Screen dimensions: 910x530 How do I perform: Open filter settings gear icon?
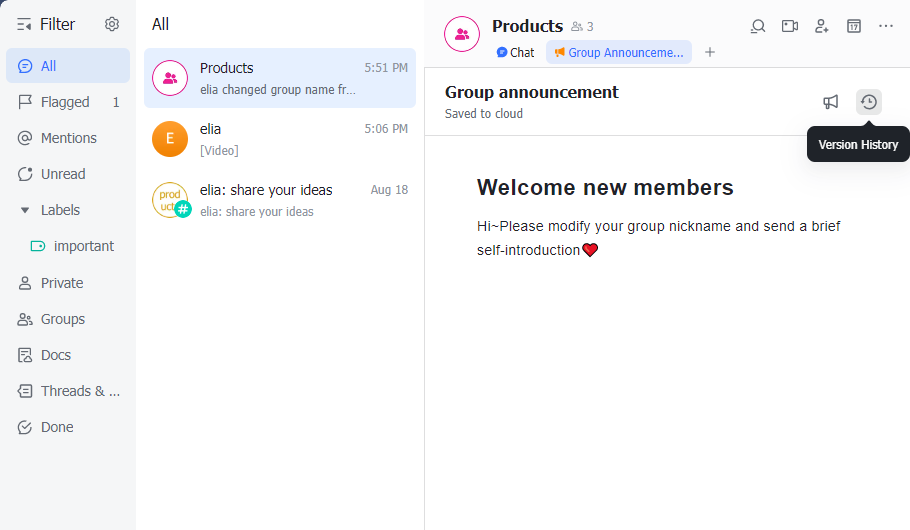point(112,24)
